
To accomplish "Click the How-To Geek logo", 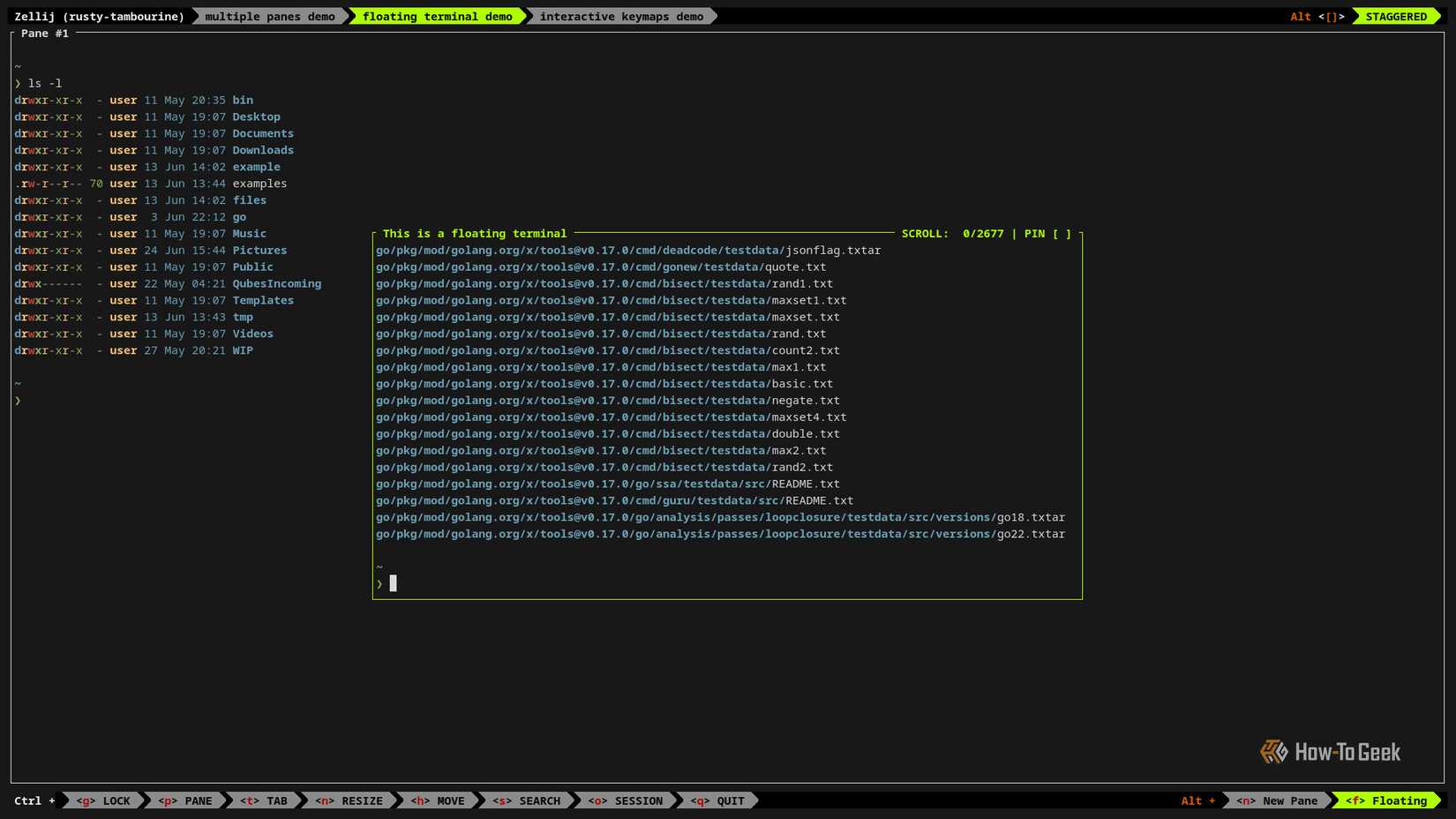I will coord(1330,752).
